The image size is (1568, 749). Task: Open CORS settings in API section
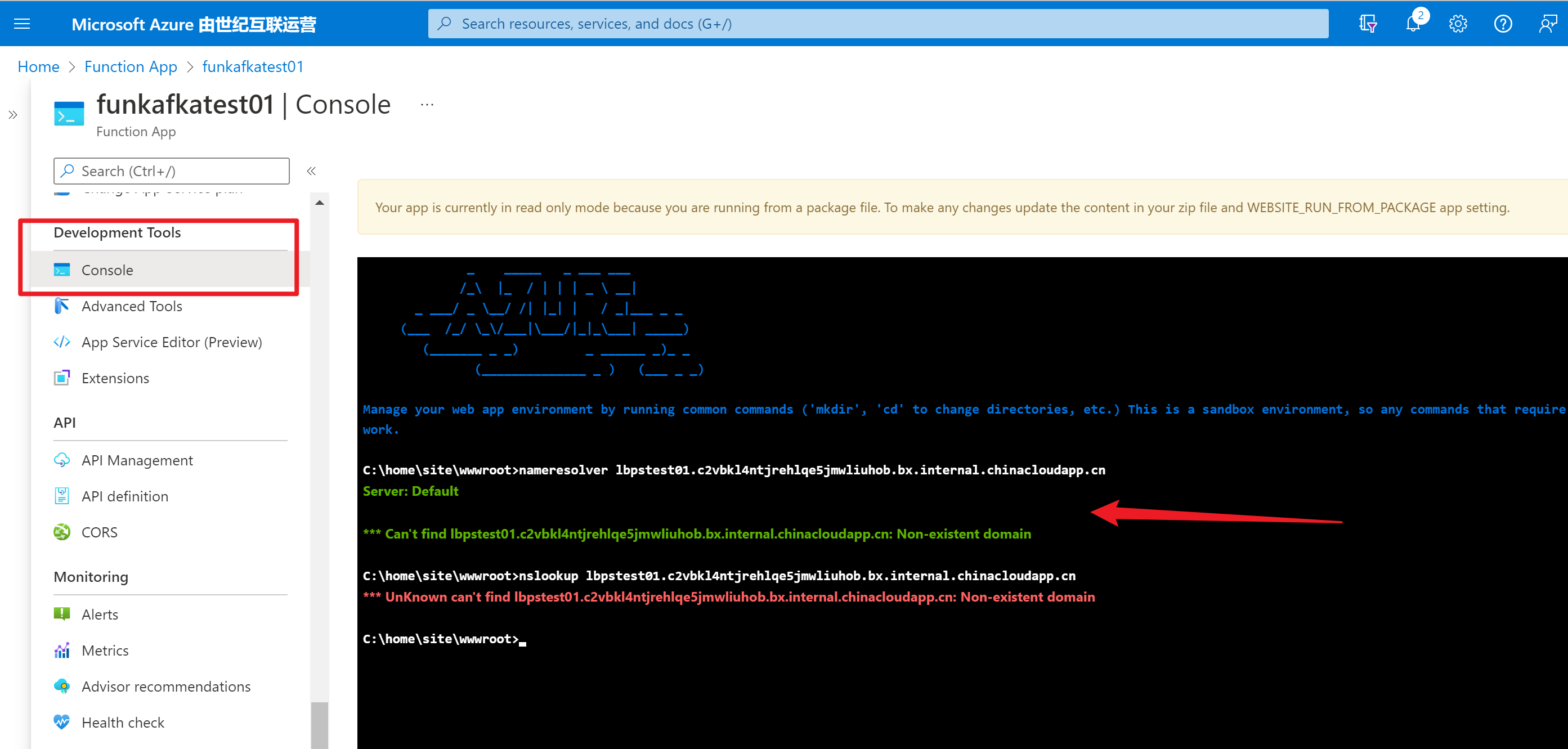click(99, 532)
